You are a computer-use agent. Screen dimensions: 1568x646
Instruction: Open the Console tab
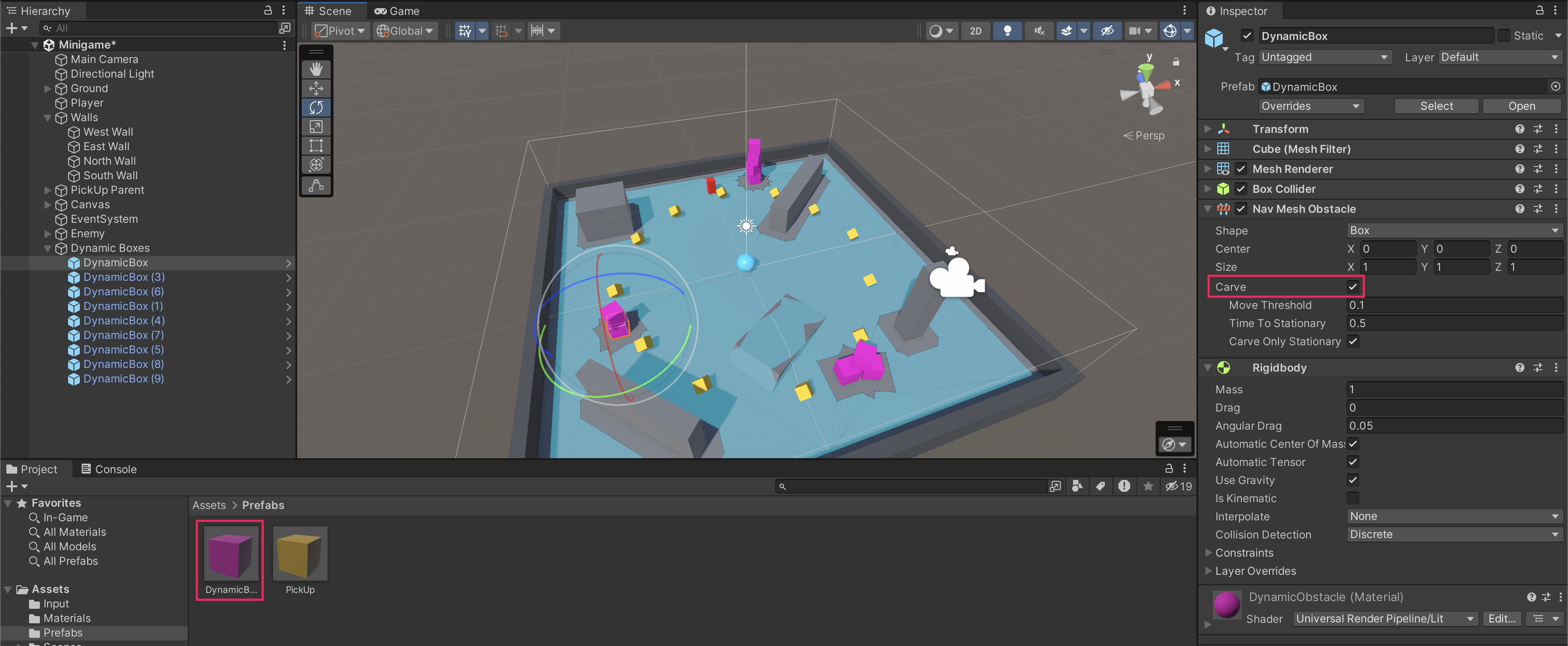[x=109, y=469]
